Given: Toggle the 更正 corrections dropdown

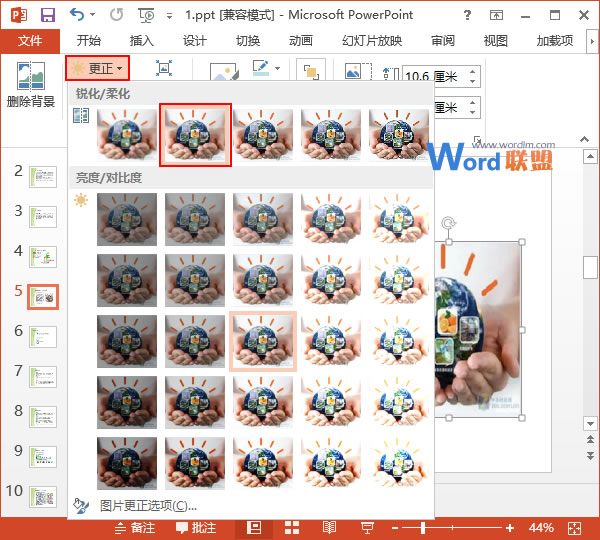Looking at the screenshot, I should (x=97, y=68).
